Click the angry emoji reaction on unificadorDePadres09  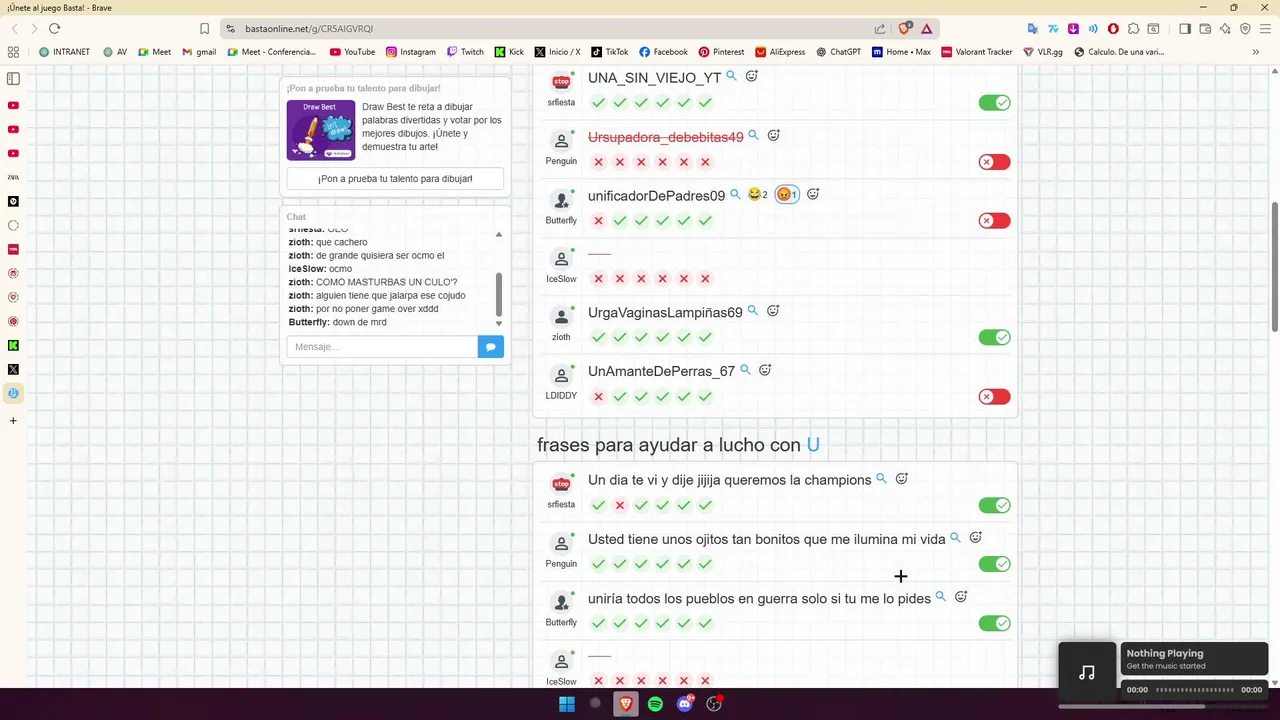(787, 194)
